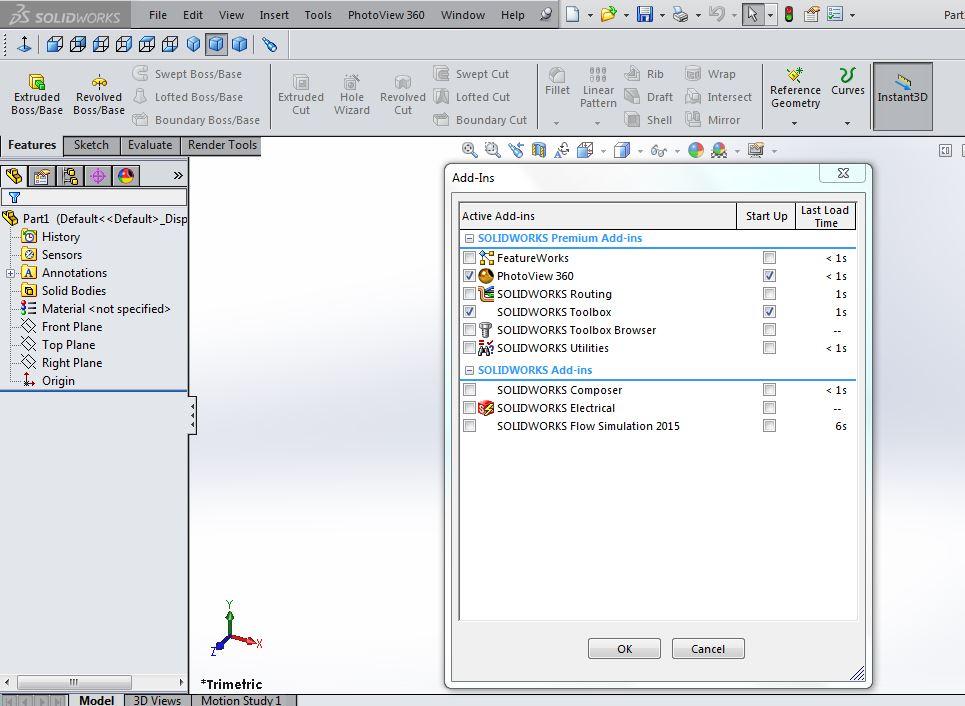Click the Revolved Boss/Base tool

pos(98,94)
